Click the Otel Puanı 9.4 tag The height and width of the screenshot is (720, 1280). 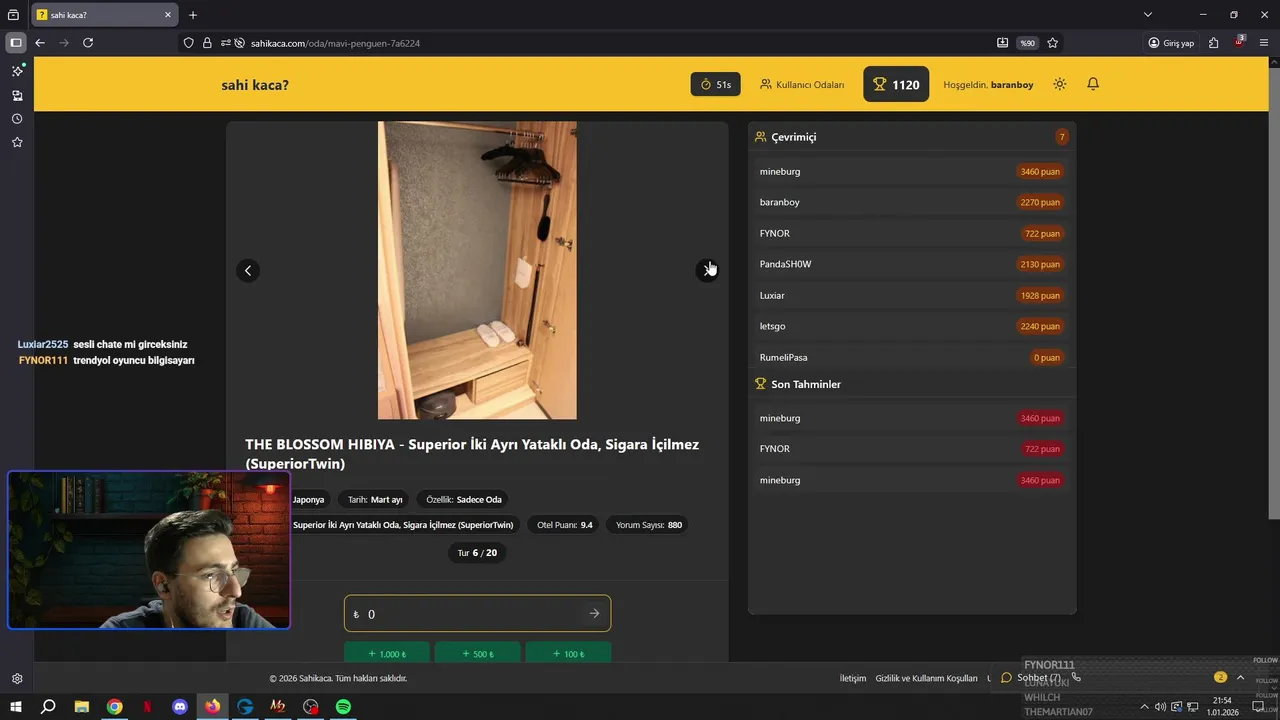pyautogui.click(x=565, y=525)
